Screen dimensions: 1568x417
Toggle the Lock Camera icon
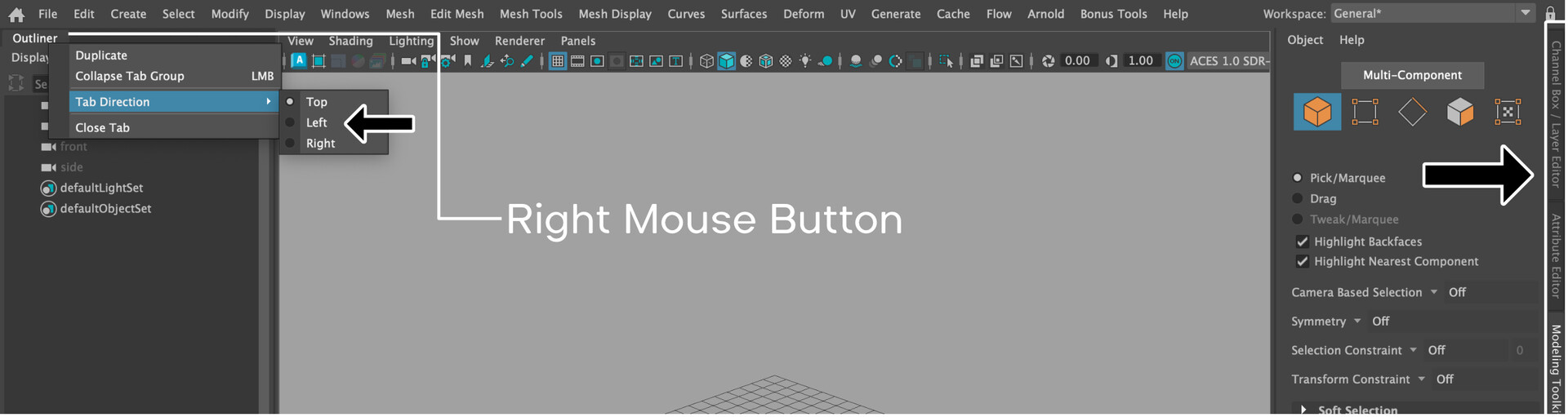[x=428, y=61]
